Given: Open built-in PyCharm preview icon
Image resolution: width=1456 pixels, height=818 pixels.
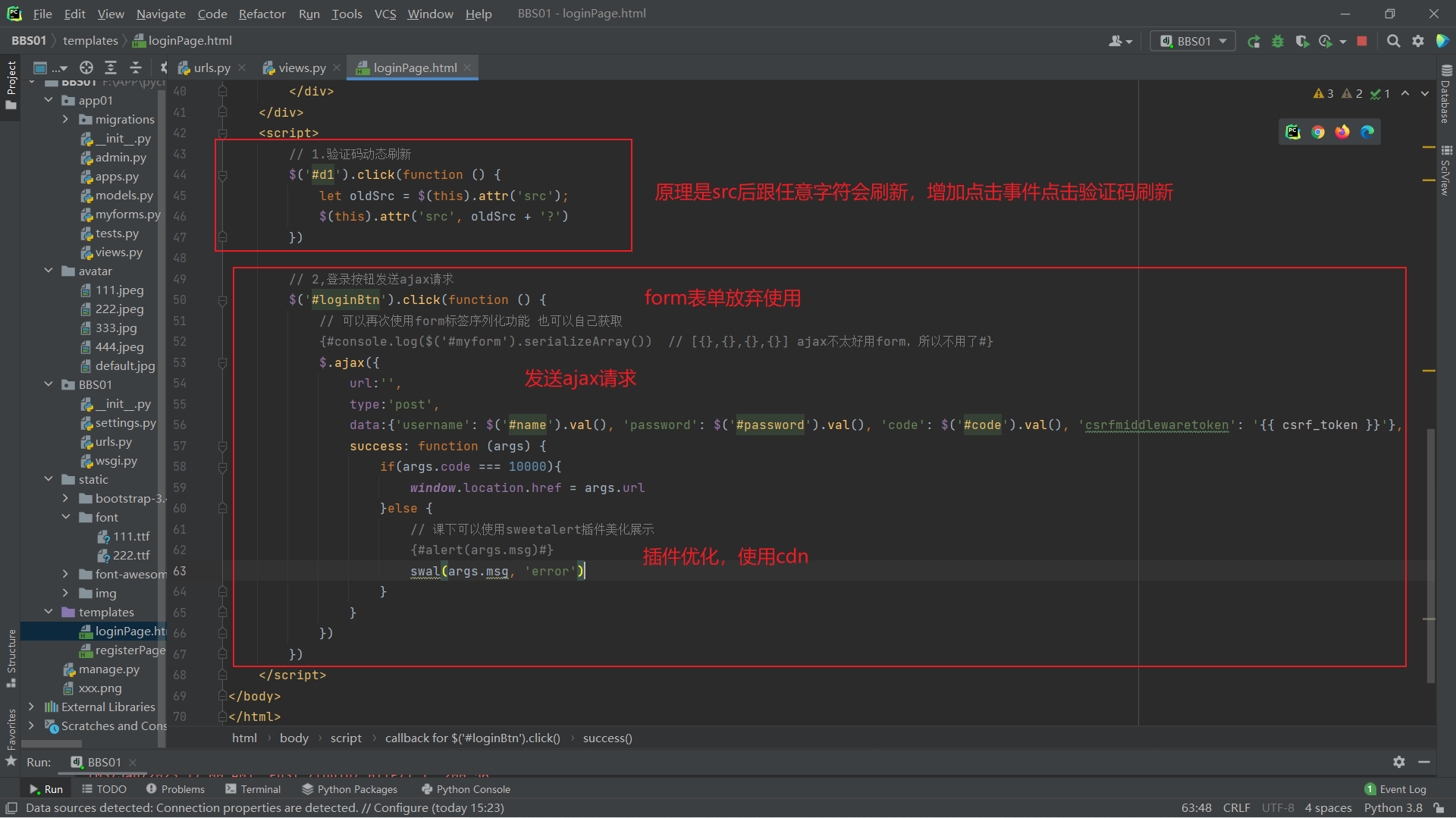Looking at the screenshot, I should point(1293,132).
